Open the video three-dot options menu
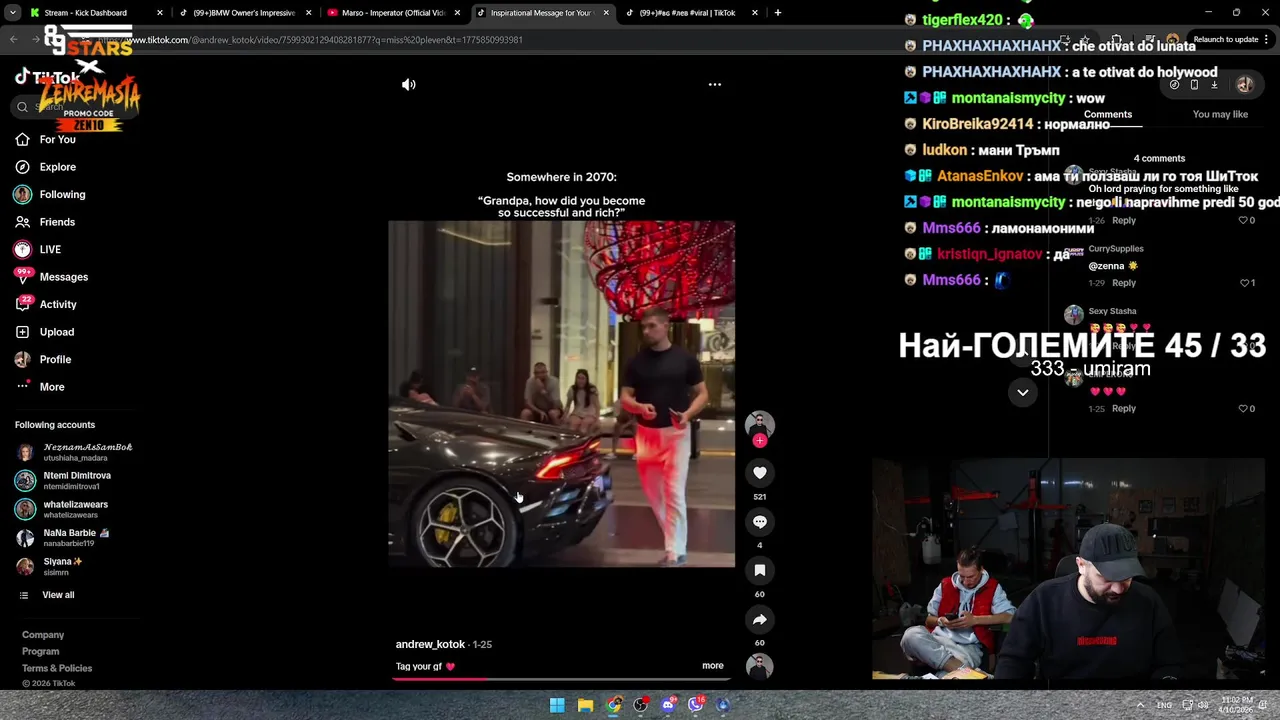 click(714, 85)
